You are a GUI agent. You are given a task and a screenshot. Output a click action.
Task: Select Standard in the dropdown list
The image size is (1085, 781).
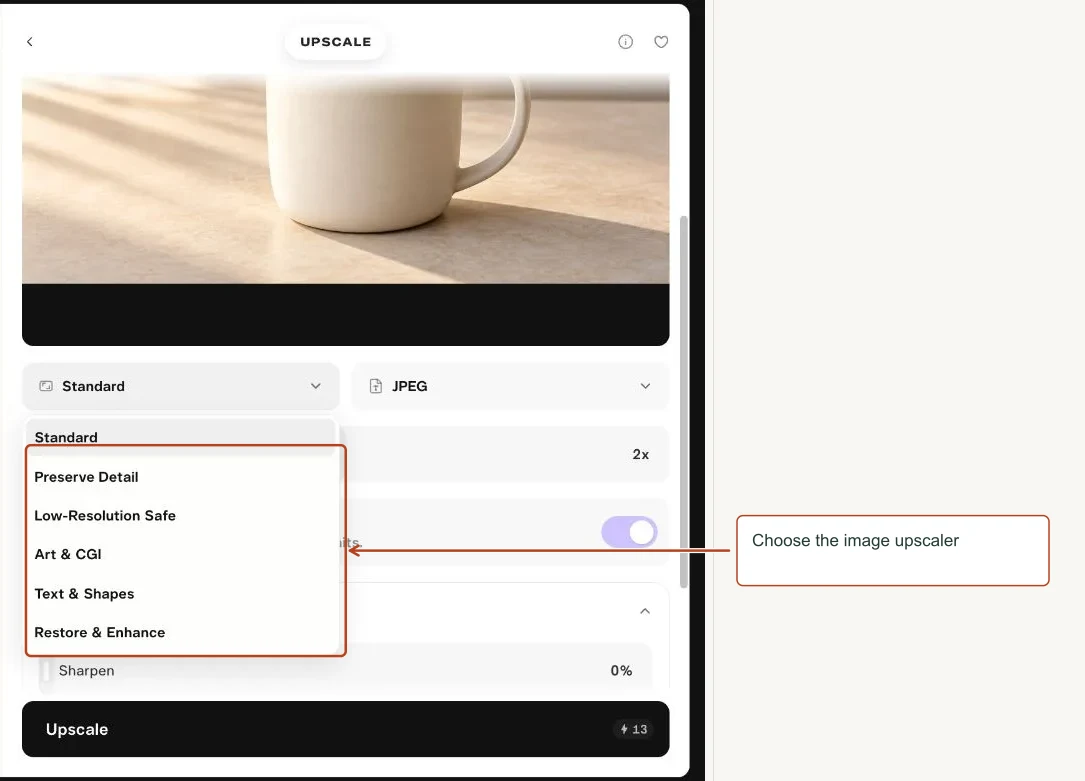tap(181, 437)
